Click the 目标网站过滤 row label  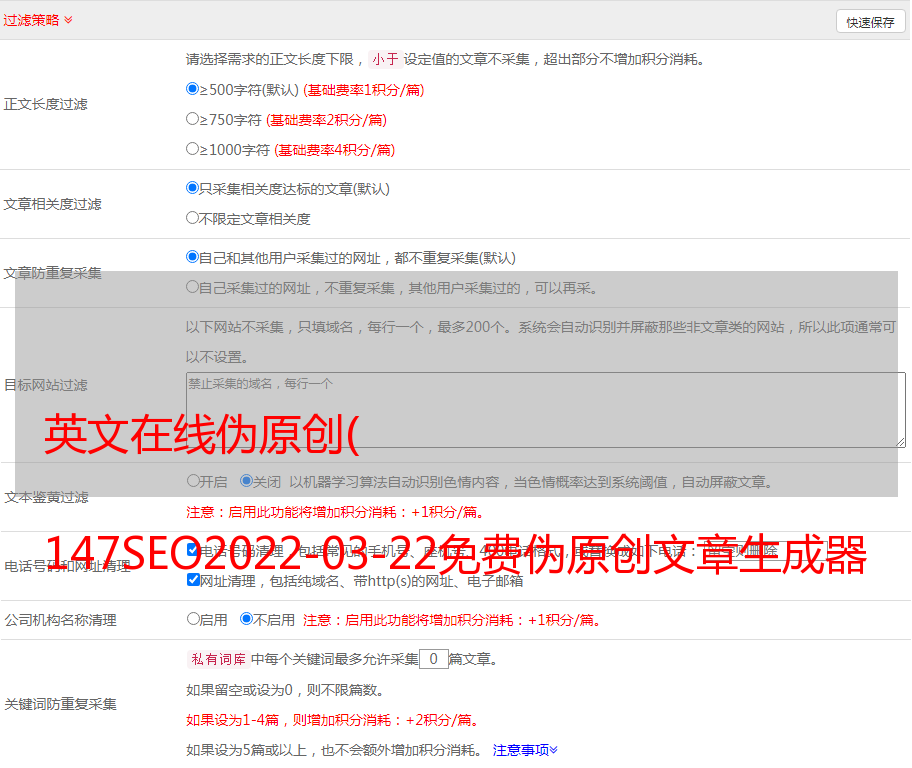tap(46, 385)
